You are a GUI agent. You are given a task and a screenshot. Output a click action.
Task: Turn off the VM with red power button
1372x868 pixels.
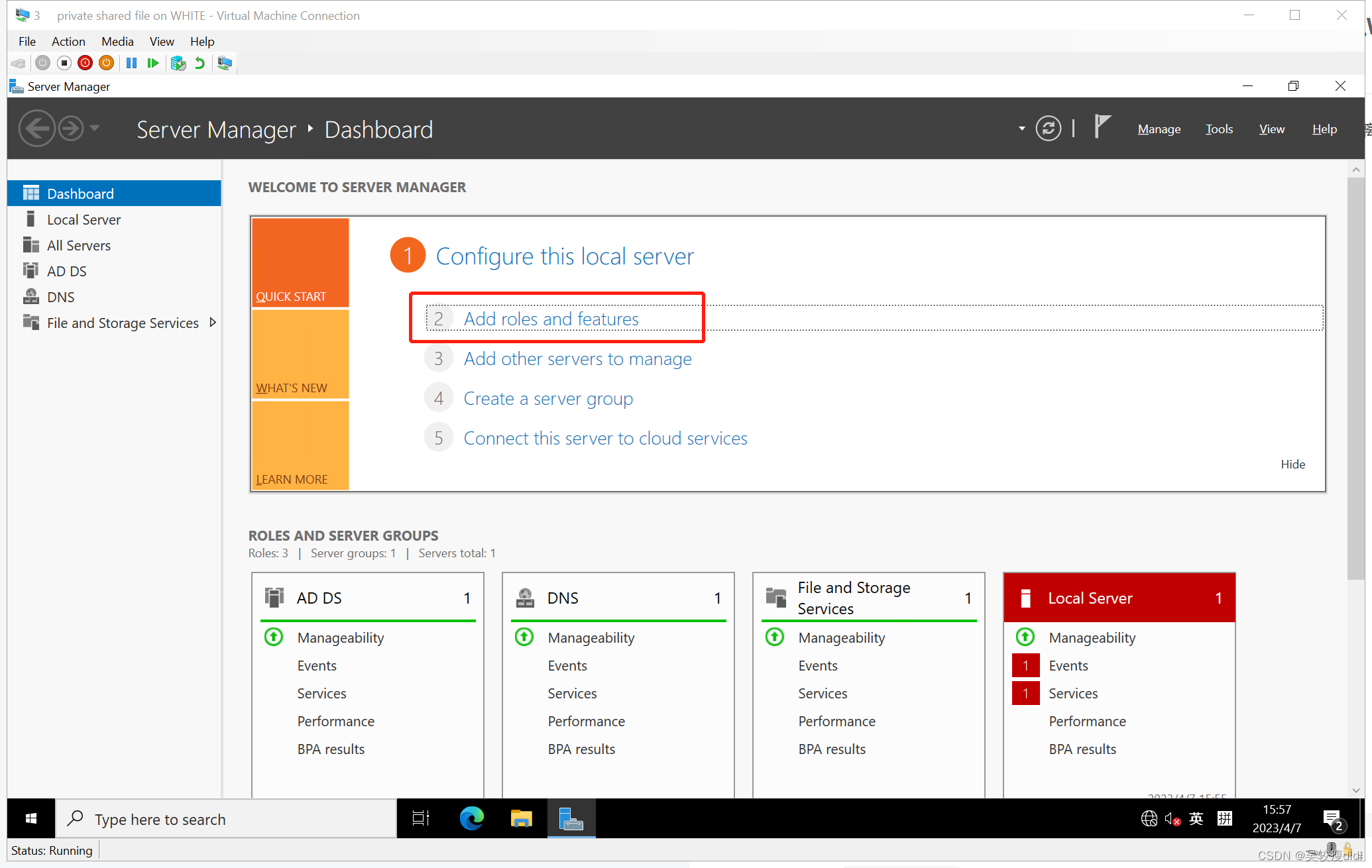(85, 63)
